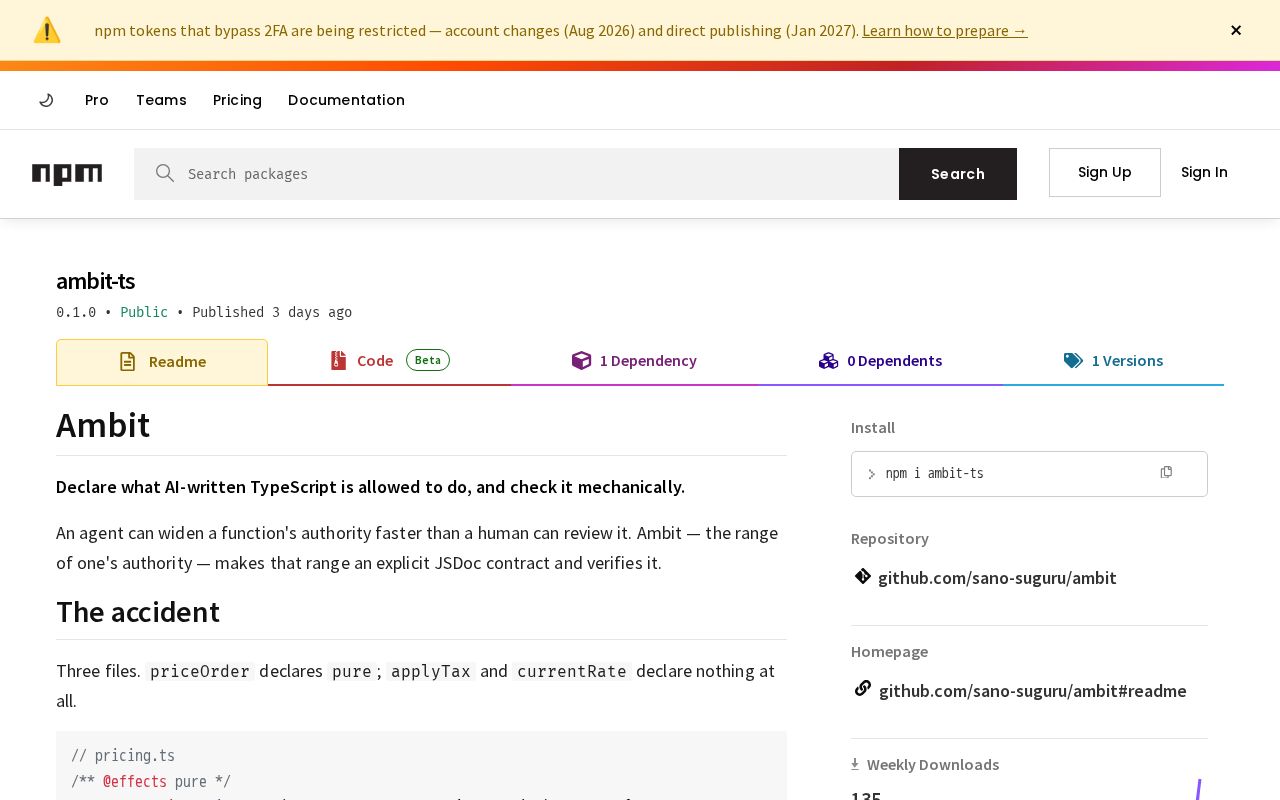Select the Code tab
The image size is (1280, 800).
389,361
